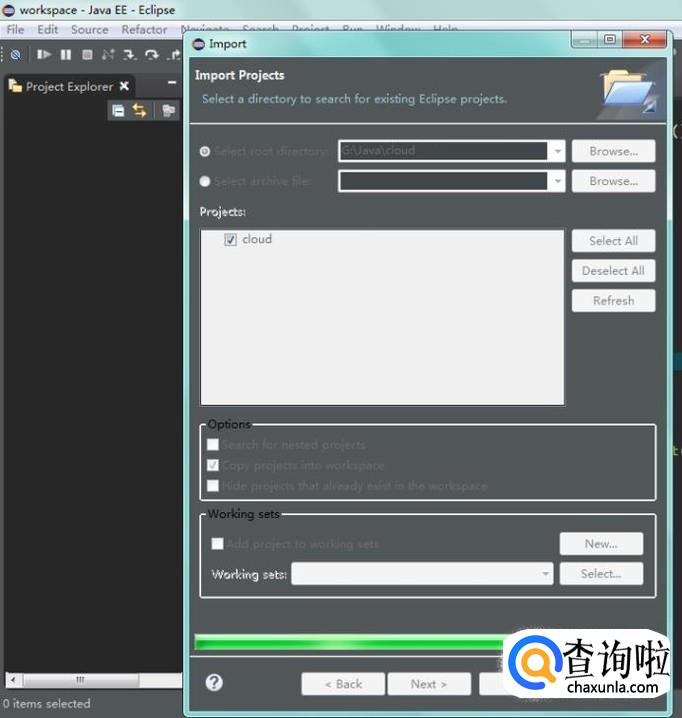Enable 'Search for nested projects' checkbox

[x=213, y=444]
